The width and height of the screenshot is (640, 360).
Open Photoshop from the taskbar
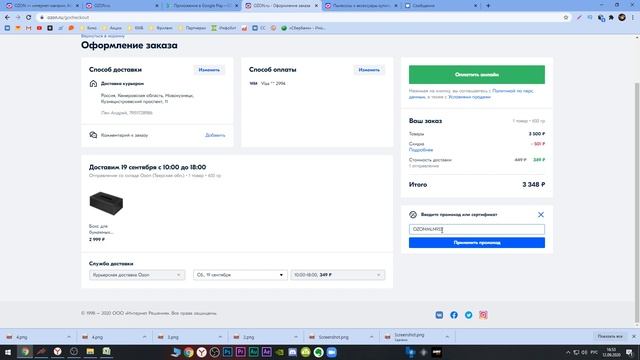[x=227, y=352]
